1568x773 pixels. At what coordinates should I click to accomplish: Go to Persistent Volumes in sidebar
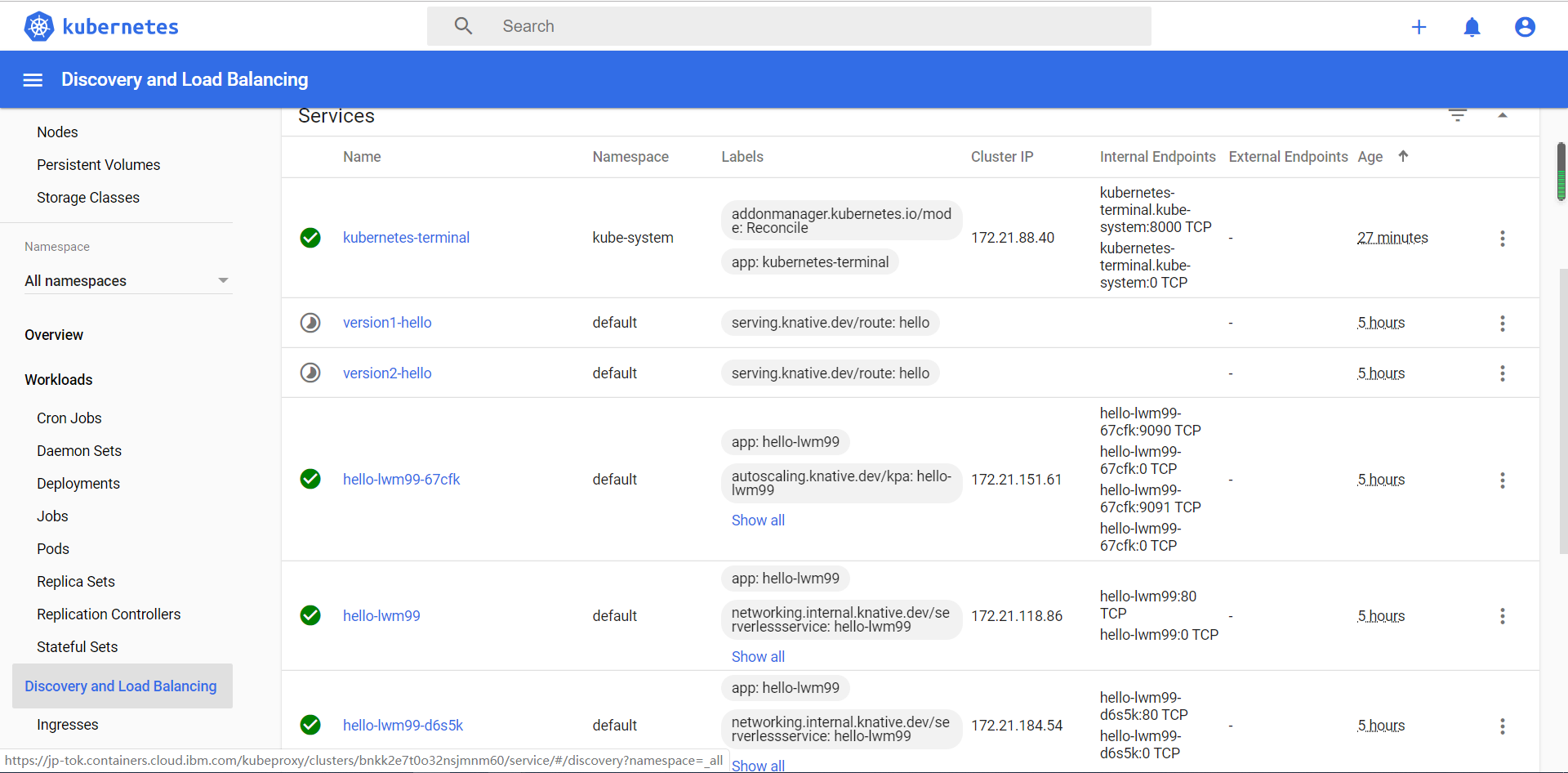[98, 165]
